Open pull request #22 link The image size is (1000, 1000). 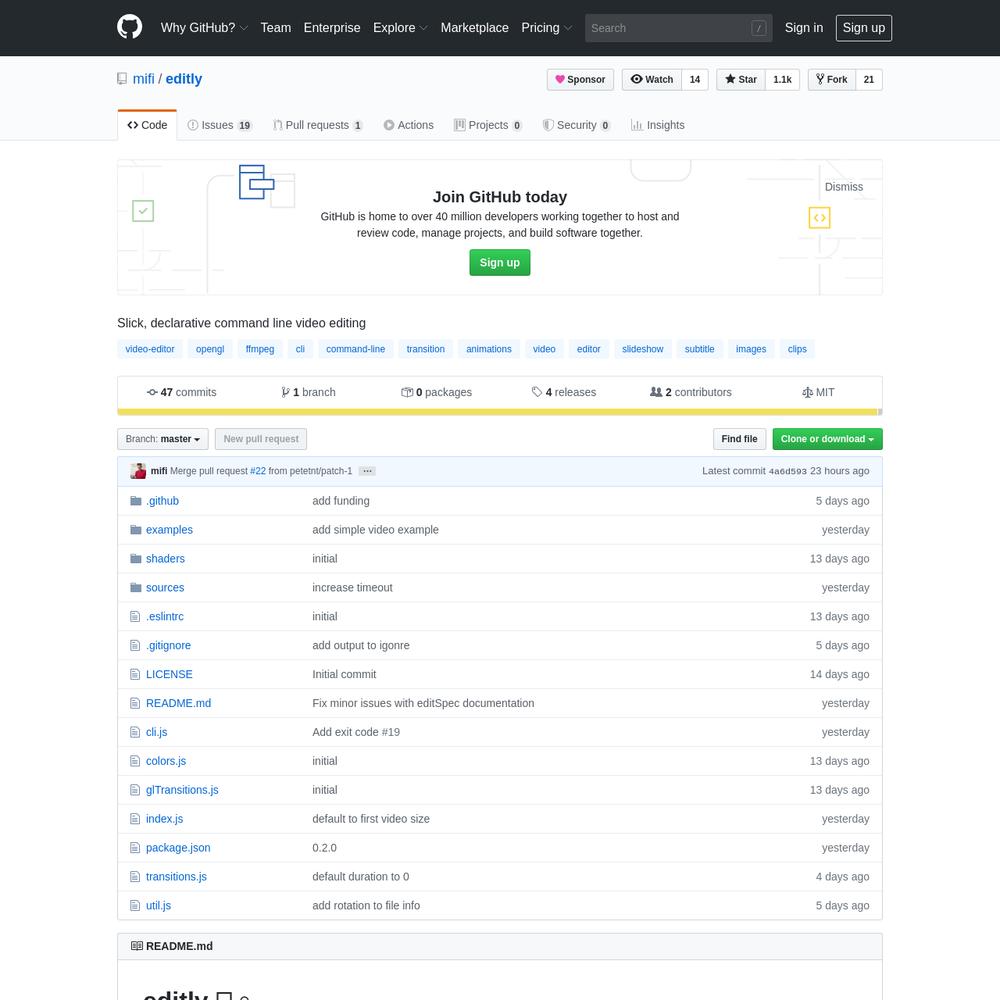[x=258, y=471]
